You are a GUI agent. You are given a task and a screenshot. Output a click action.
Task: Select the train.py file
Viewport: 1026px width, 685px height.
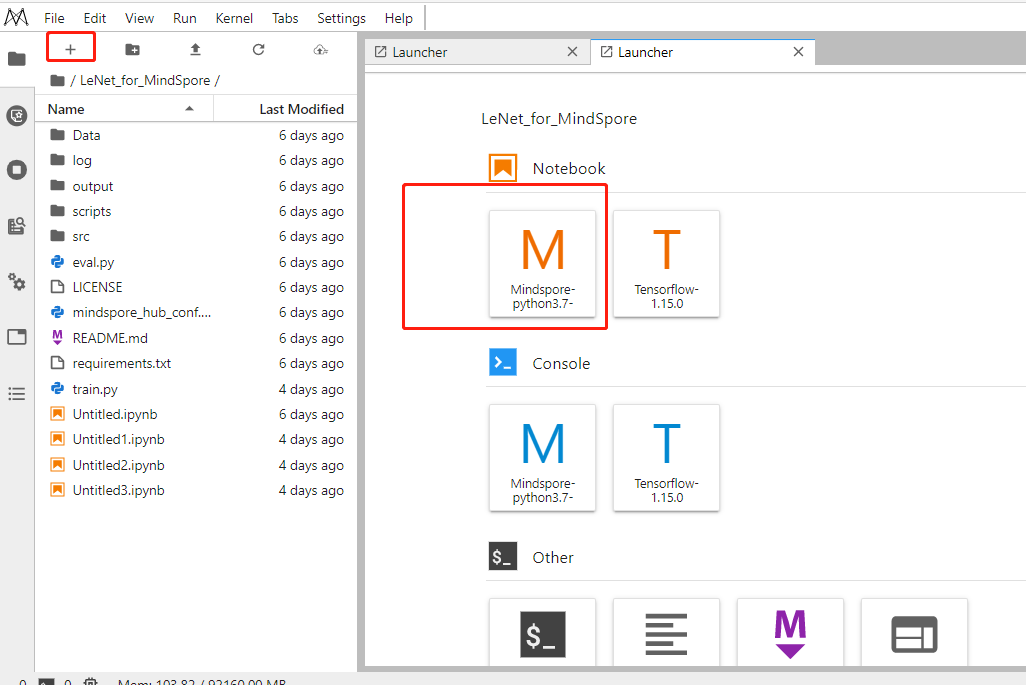(196, 389)
